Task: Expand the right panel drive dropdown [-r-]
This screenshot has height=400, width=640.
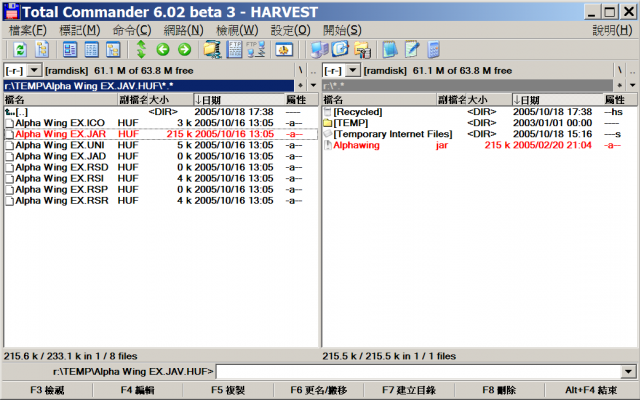Action: tap(353, 71)
